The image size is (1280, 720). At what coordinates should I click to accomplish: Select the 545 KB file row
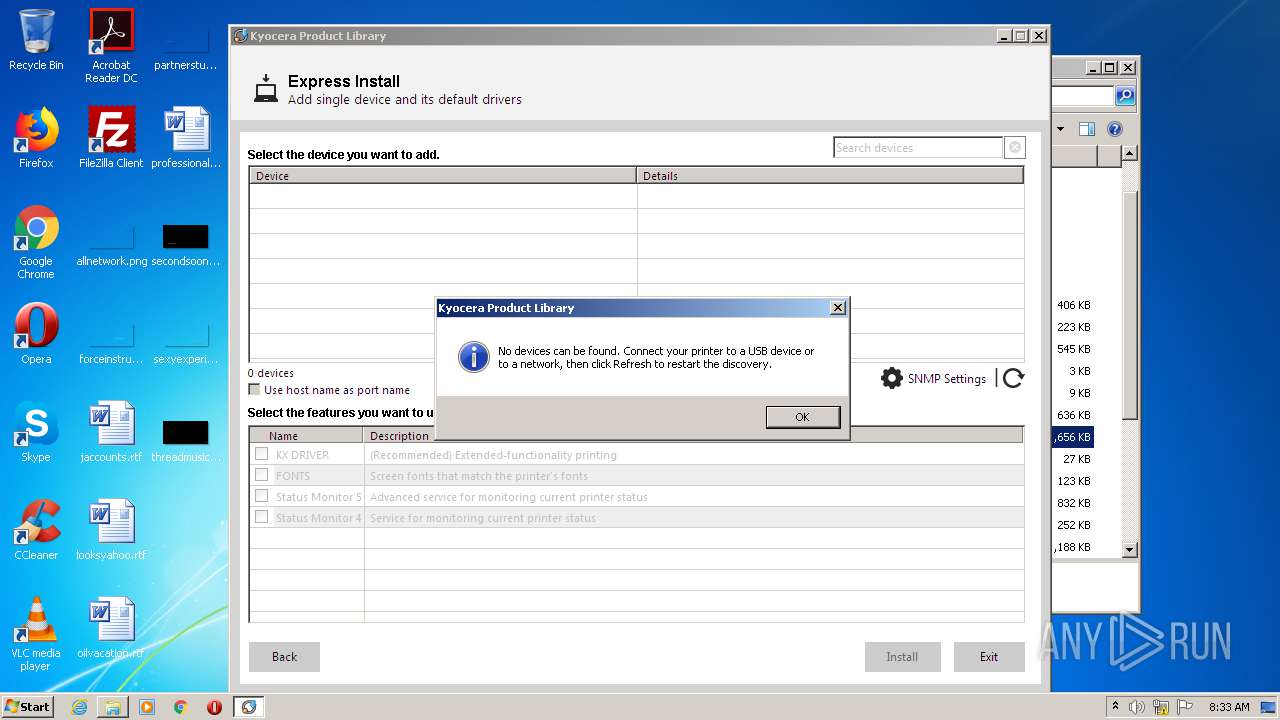tap(1073, 349)
